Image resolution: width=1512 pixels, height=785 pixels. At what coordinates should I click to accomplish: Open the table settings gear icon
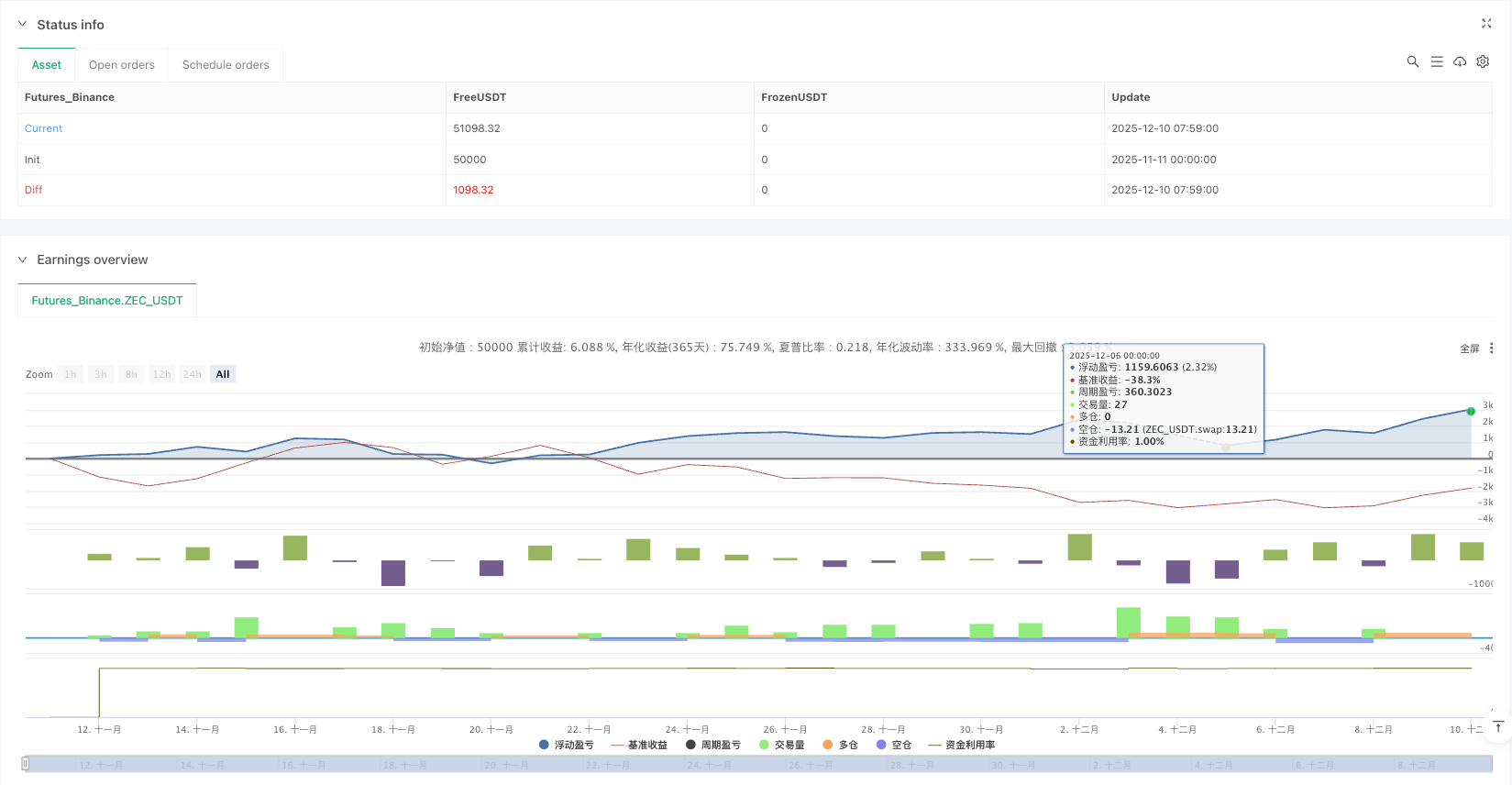[x=1483, y=61]
